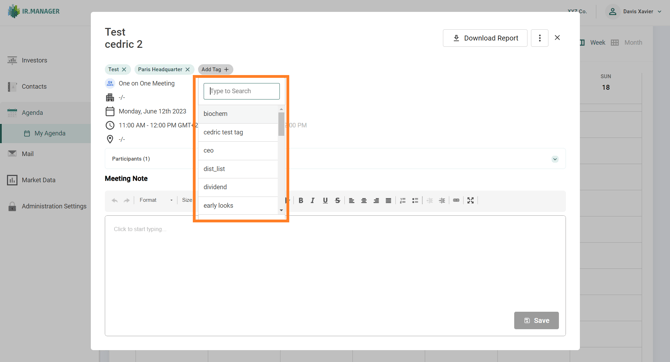Click the One on One Meeting label
The height and width of the screenshot is (362, 670).
coord(147,83)
